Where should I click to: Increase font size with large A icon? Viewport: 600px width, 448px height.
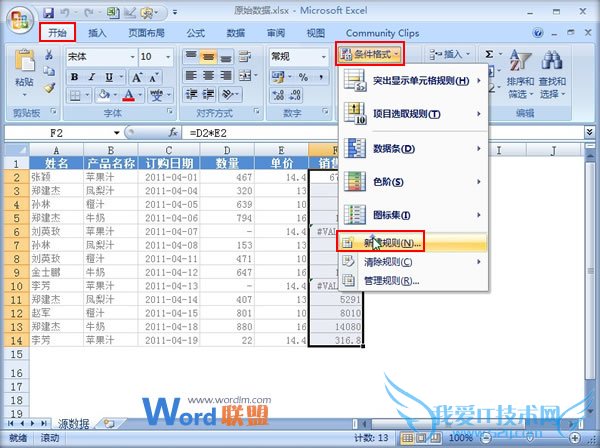click(x=137, y=77)
